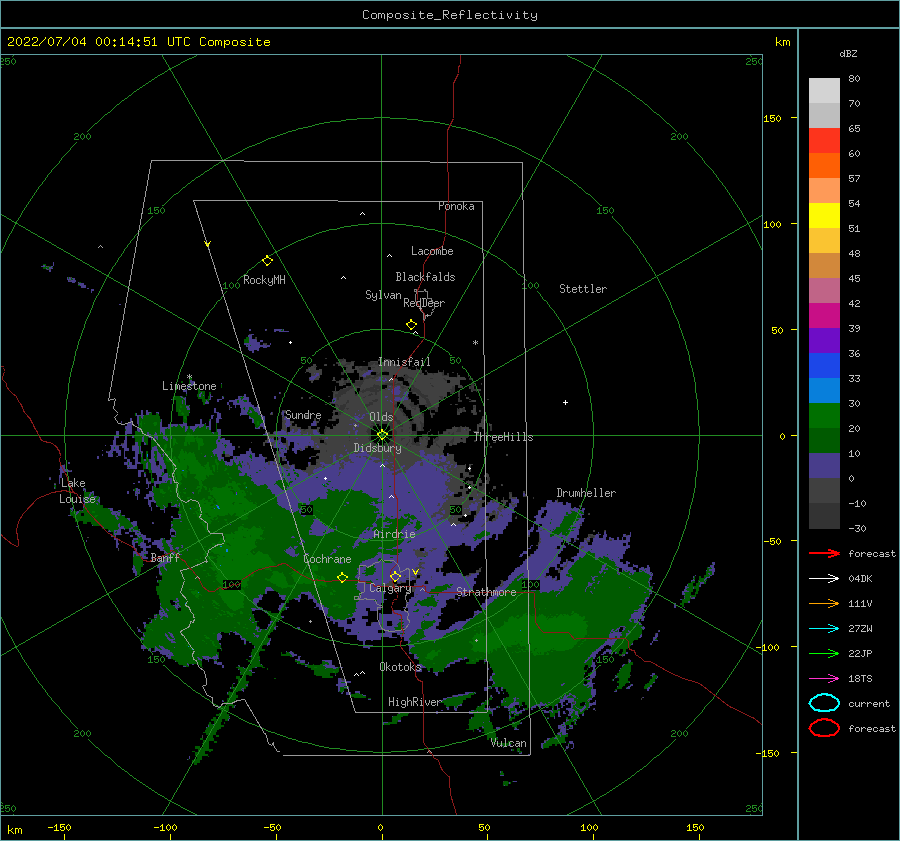The height and width of the screenshot is (841, 900).
Task: Click the yellow diamond marker near RockyMH
Action: coord(267,261)
